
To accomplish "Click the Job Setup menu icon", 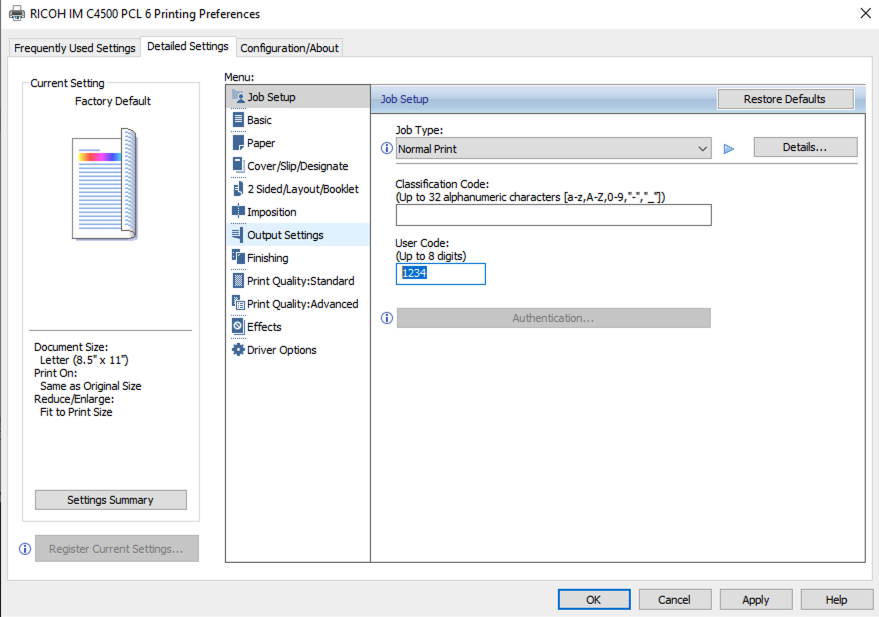I will click(x=238, y=96).
